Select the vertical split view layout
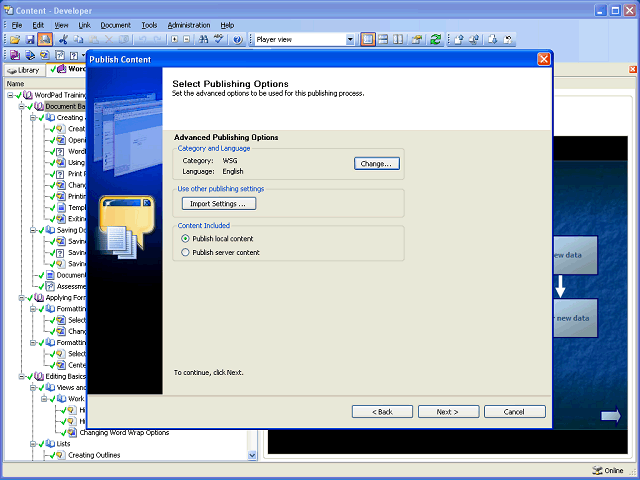Viewport: 640px width, 480px height. tap(398, 40)
